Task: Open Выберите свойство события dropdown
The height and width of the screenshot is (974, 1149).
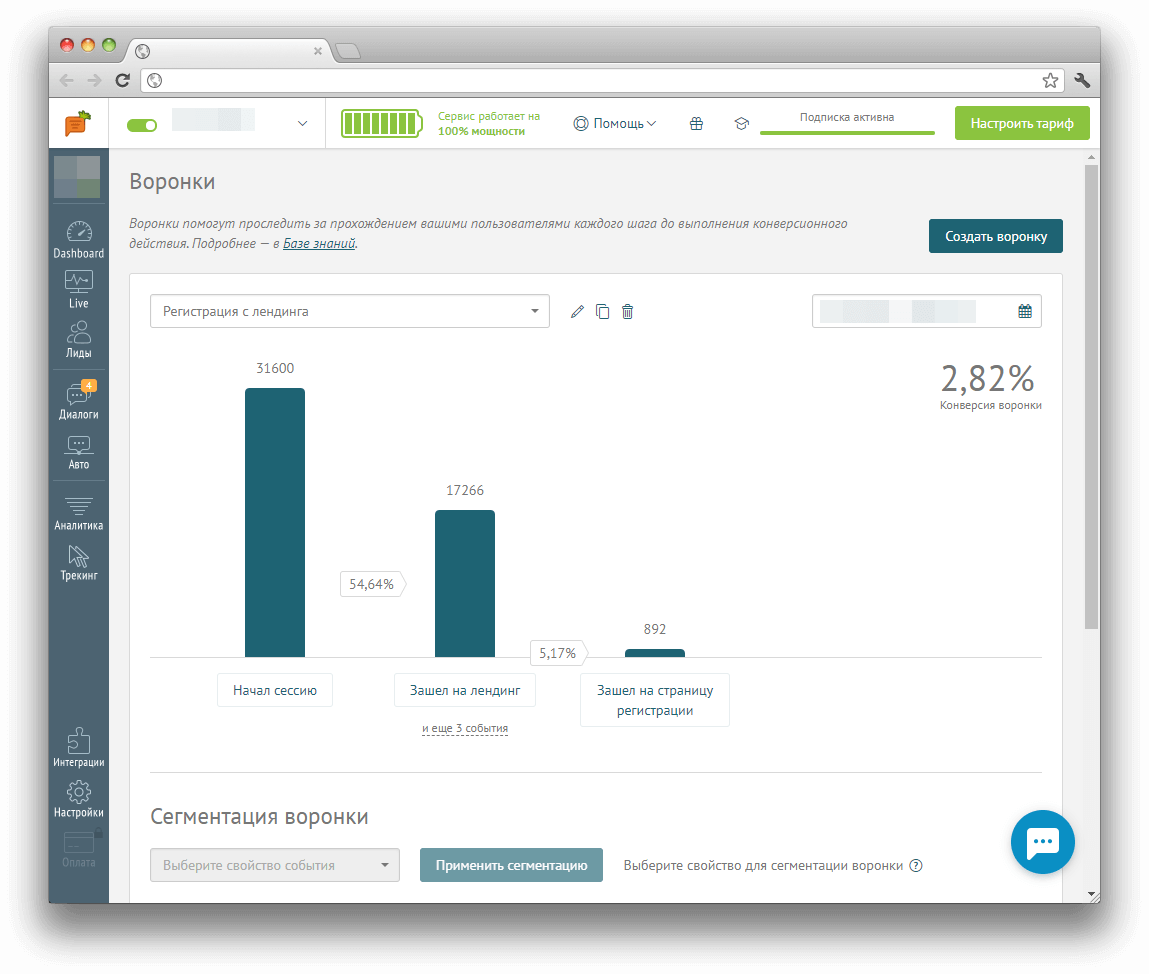Action: pos(275,866)
